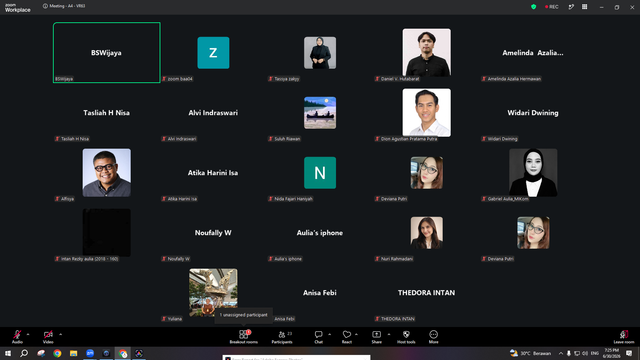Viewport: 640px width, 360px height.
Task: Select Dion Agustian Pratama Putra's photo
Action: (x=427, y=113)
